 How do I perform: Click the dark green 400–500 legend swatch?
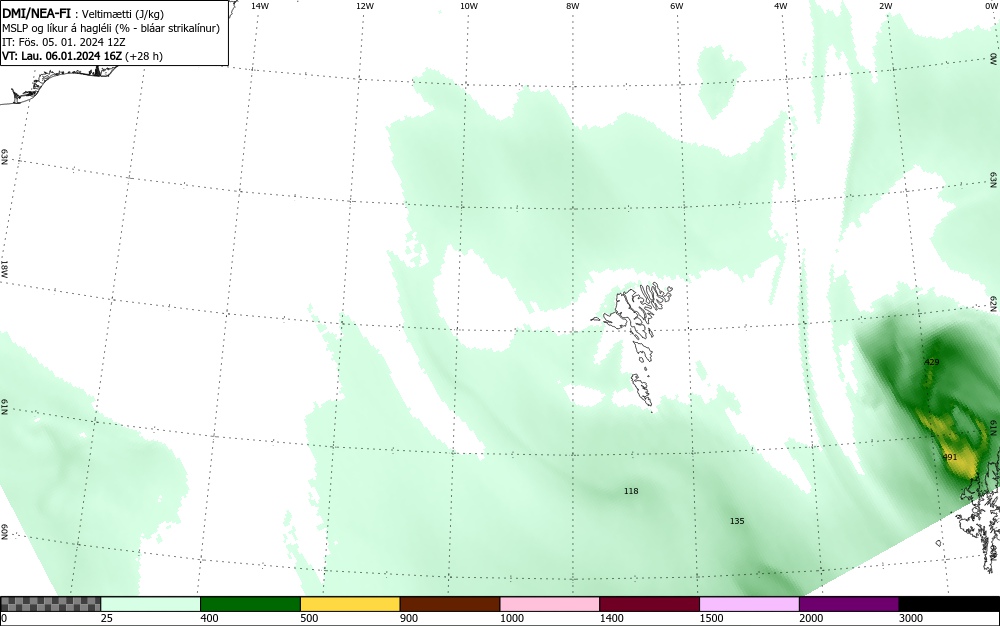250,604
